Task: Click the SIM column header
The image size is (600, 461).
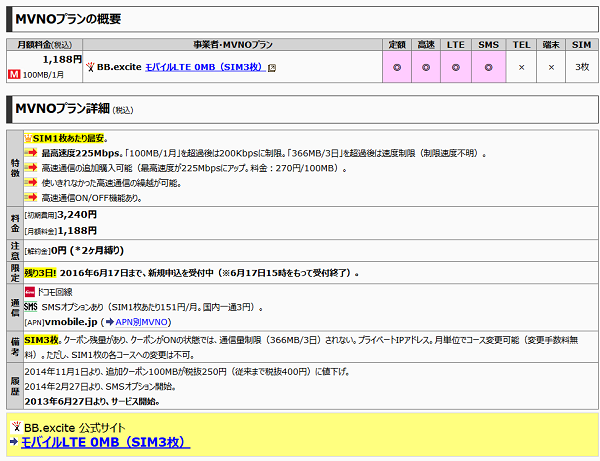Action: point(582,44)
